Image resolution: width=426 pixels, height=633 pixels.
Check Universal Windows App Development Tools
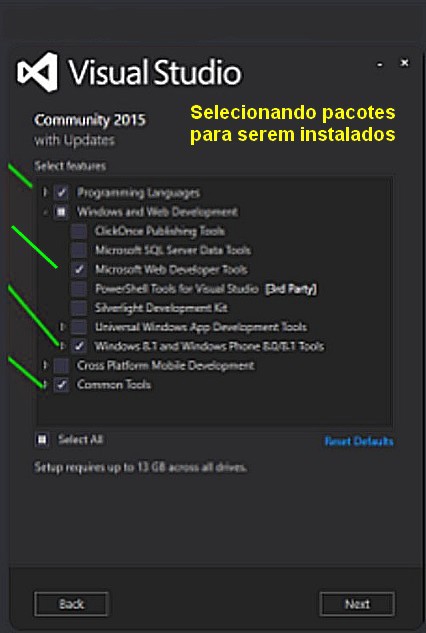point(79,327)
